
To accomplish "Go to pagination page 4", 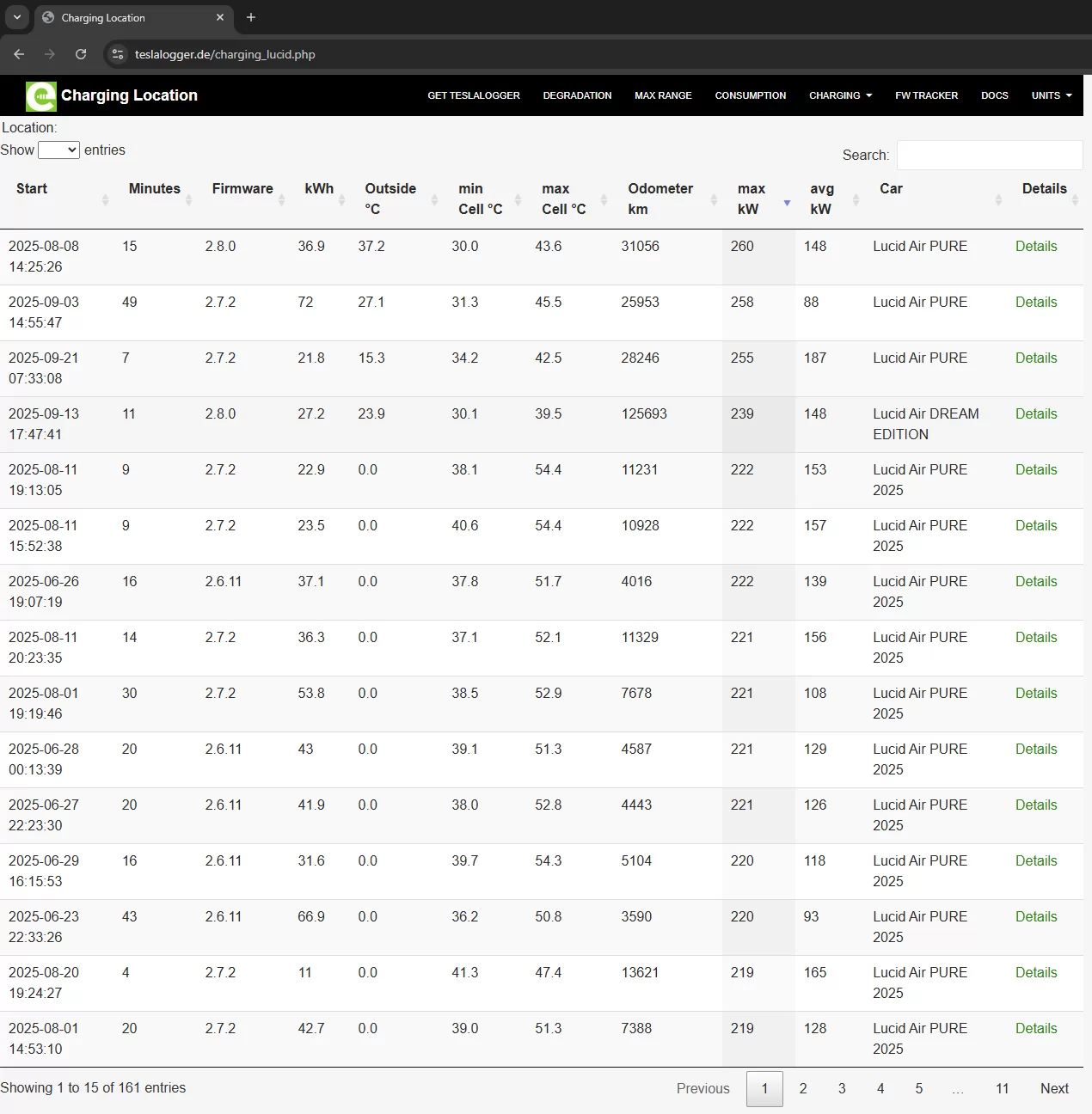I will point(880,1088).
